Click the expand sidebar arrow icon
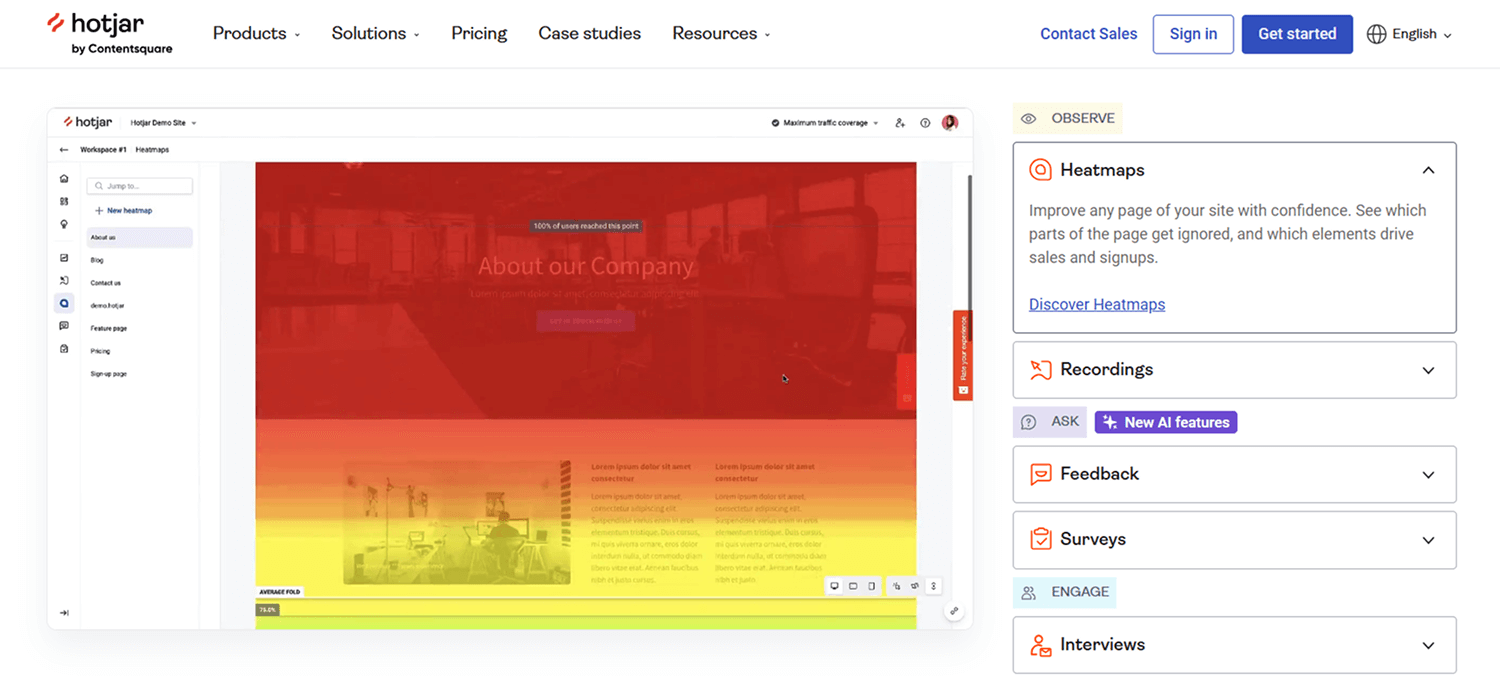Viewport: 1500px width, 699px height. [x=64, y=613]
